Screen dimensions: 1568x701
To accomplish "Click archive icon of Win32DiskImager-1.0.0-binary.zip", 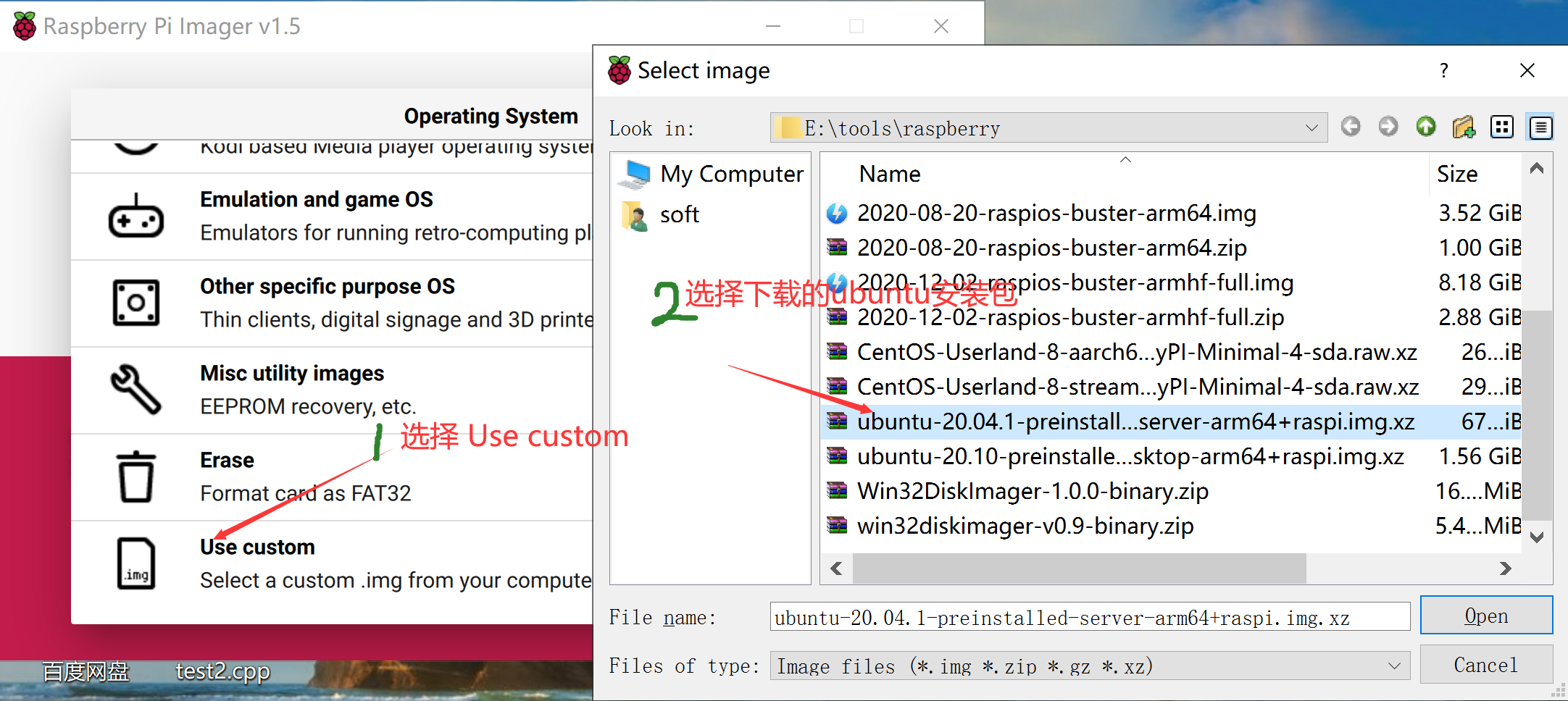I will pos(837,492).
